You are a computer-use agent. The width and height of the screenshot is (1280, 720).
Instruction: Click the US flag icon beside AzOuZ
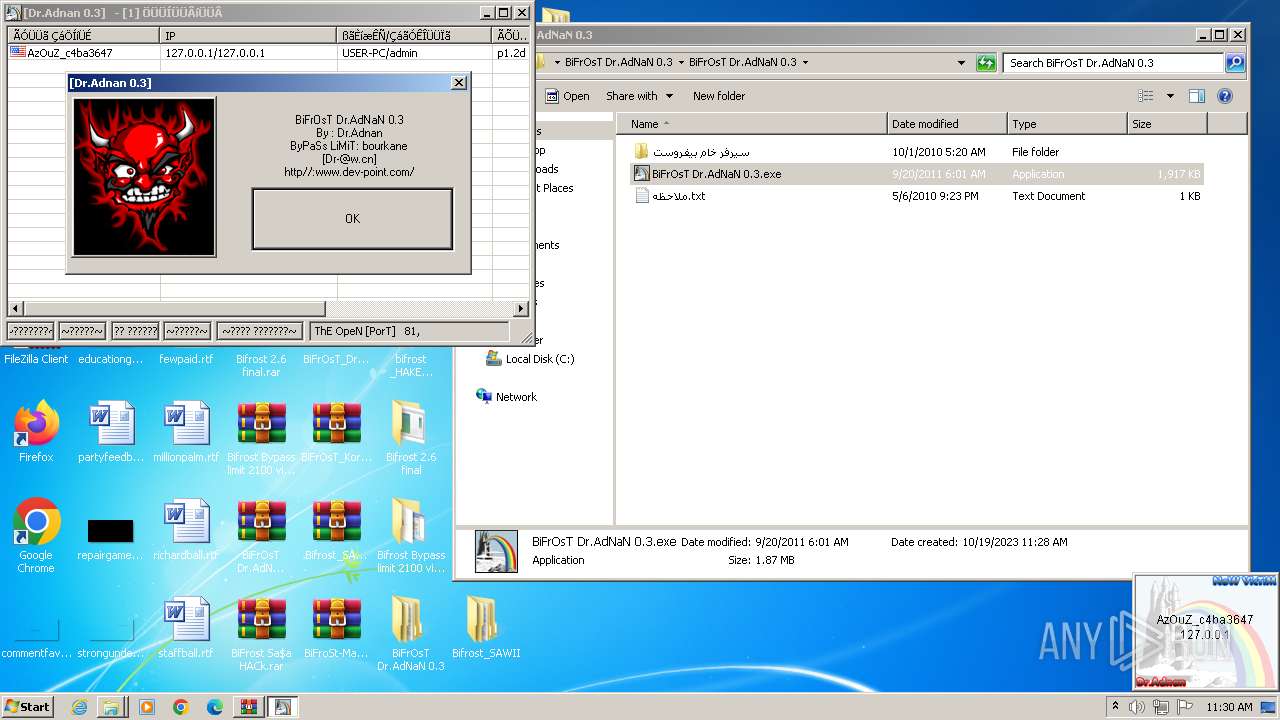coord(18,53)
